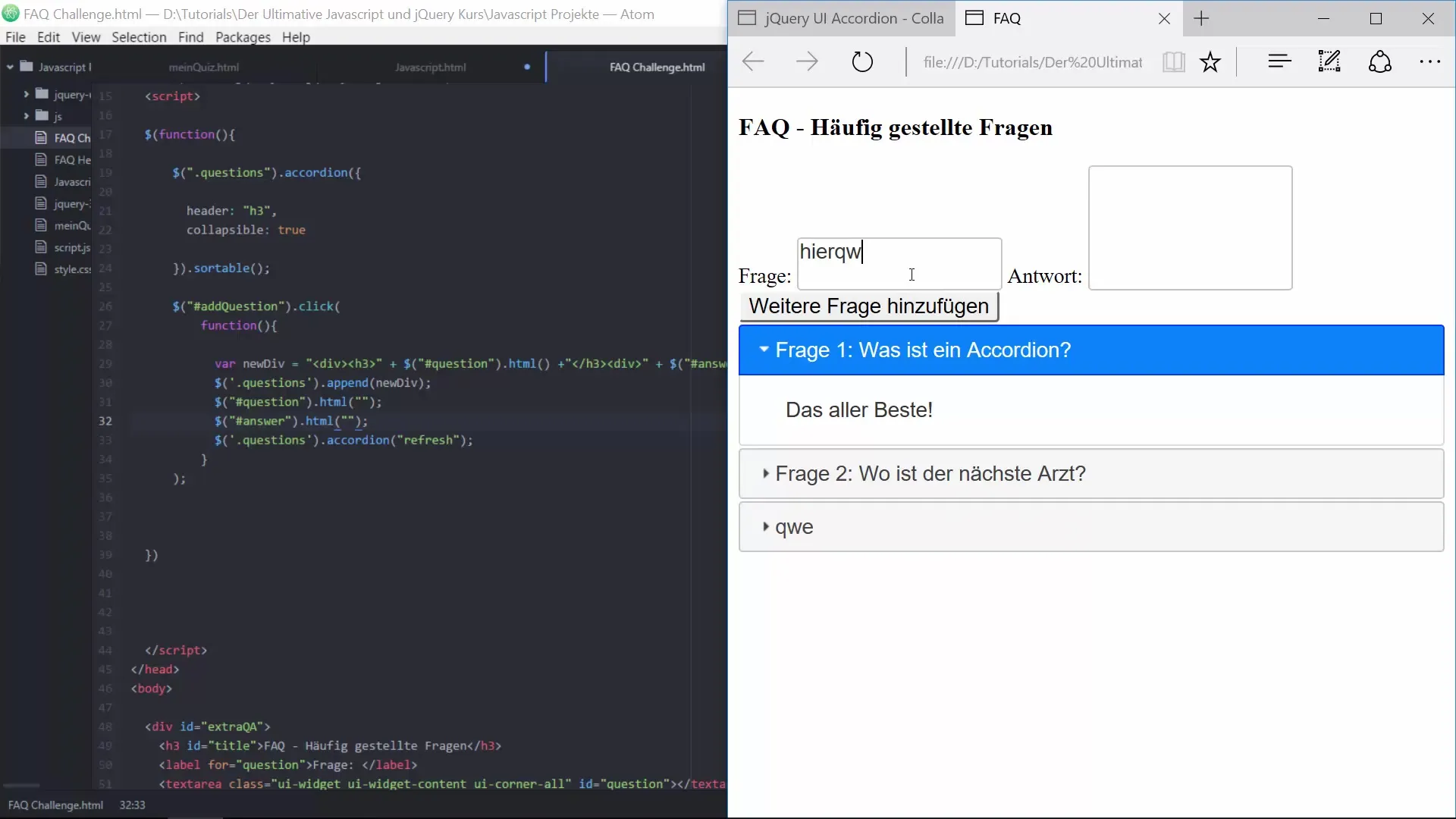1456x819 pixels.
Task: Open the Share icon in Edge
Action: [1379, 61]
